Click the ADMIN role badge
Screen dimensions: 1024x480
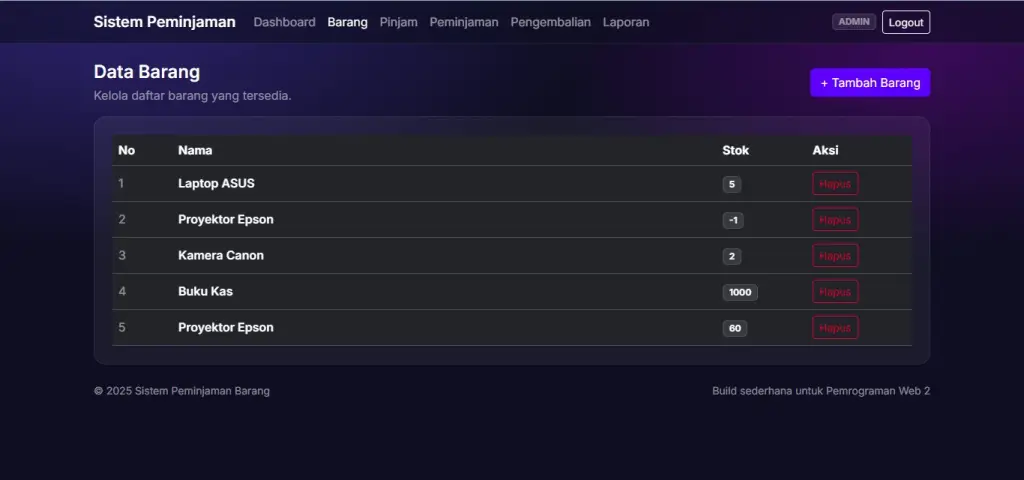854,22
